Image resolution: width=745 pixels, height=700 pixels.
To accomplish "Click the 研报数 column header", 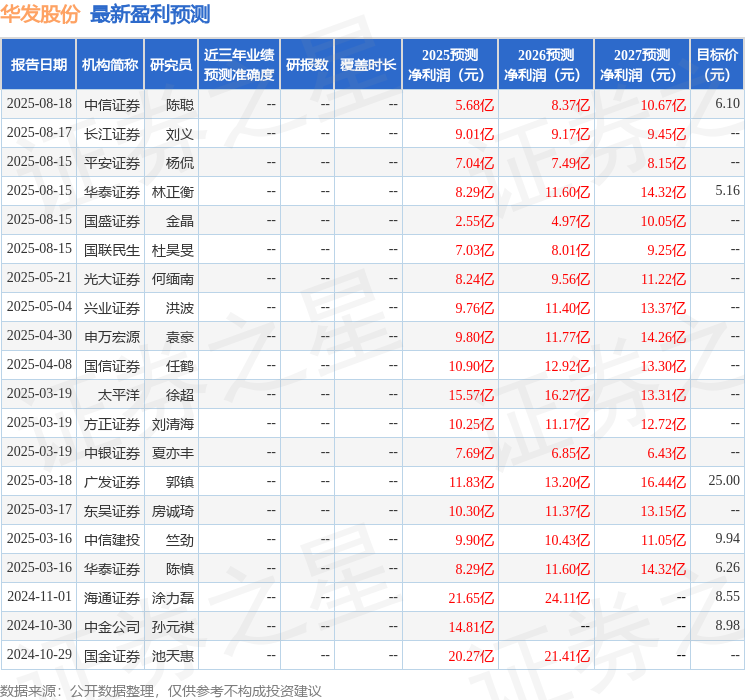I will coord(307,65).
